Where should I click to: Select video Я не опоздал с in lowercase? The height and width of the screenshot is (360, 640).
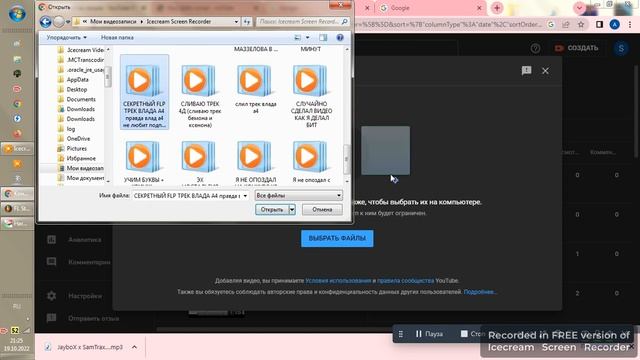[311, 162]
